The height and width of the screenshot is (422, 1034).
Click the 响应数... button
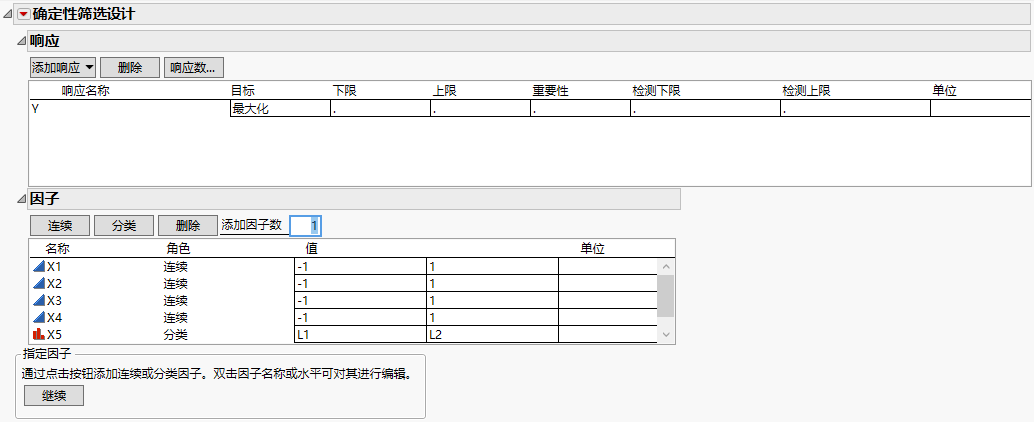pyautogui.click(x=194, y=67)
